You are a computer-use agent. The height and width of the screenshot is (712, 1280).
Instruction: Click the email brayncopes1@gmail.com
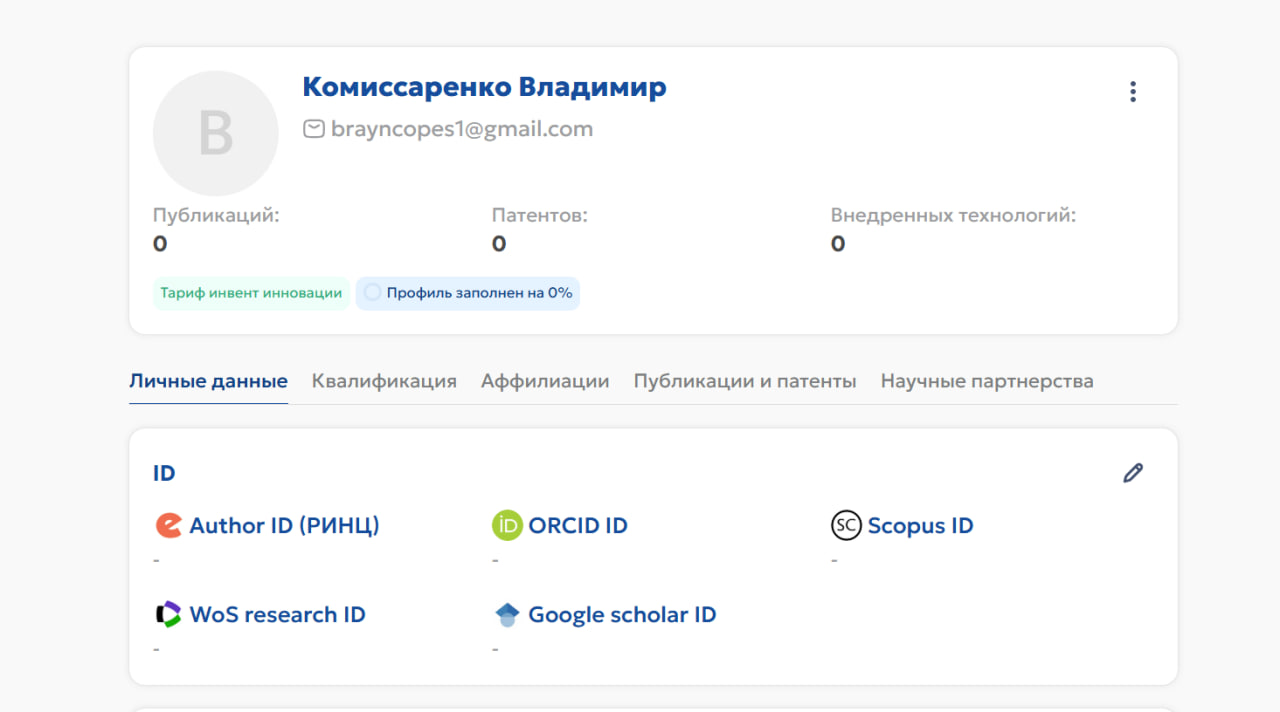(x=461, y=129)
